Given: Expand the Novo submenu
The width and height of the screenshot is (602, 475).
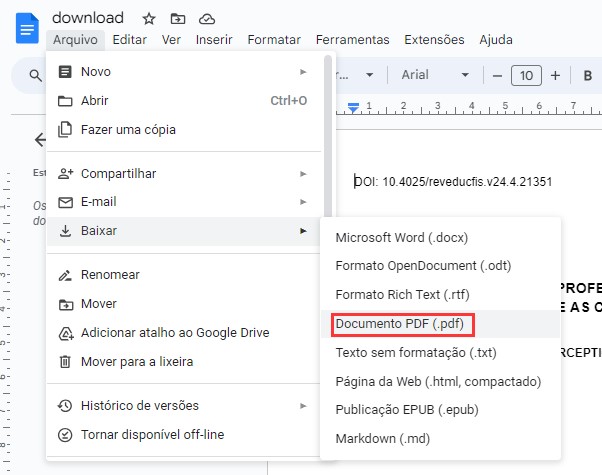Looking at the screenshot, I should (x=184, y=72).
